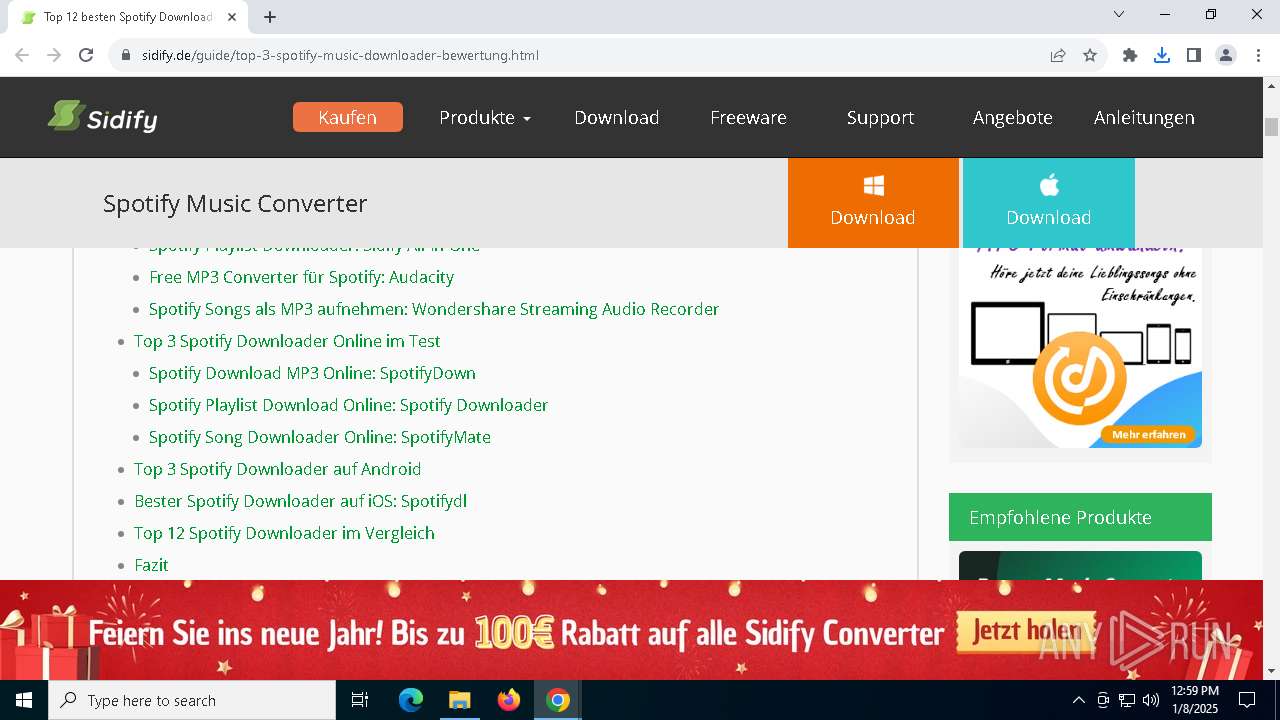Open File Explorer from taskbar
1280x720 pixels.
pos(459,700)
